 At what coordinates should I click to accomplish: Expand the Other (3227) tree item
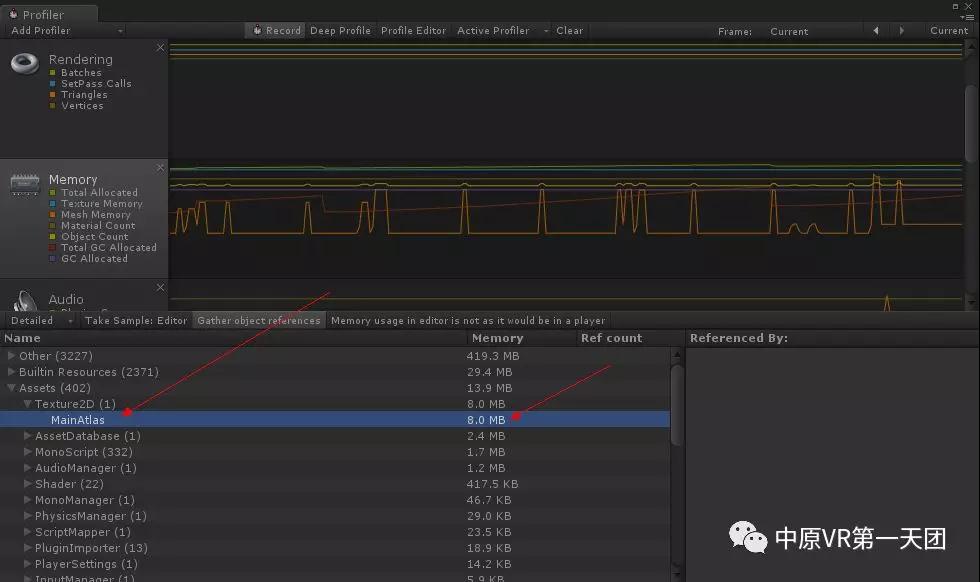[x=12, y=356]
